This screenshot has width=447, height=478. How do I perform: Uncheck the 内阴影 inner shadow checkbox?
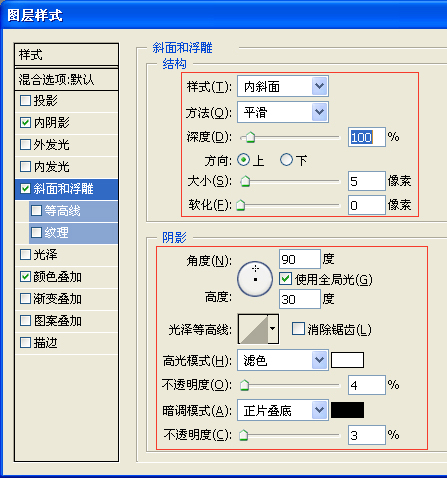pyautogui.click(x=25, y=122)
